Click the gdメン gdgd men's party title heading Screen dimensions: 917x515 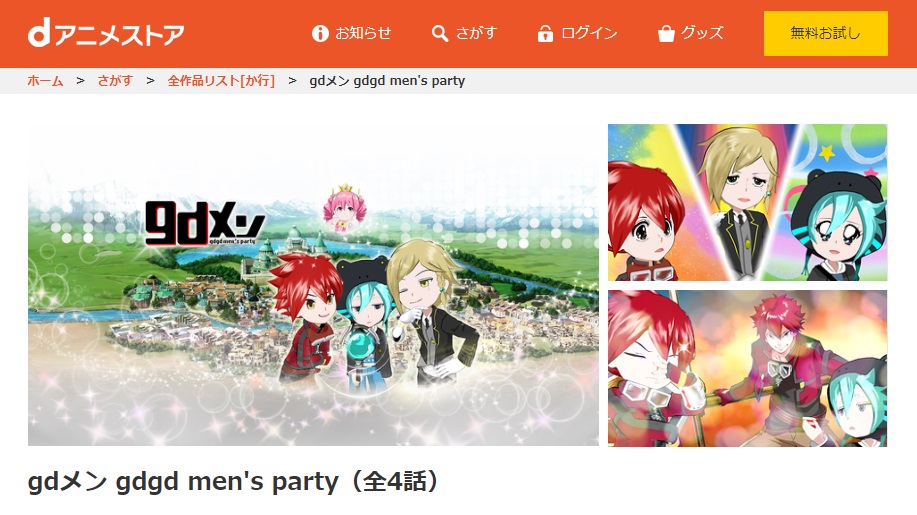[x=233, y=482]
